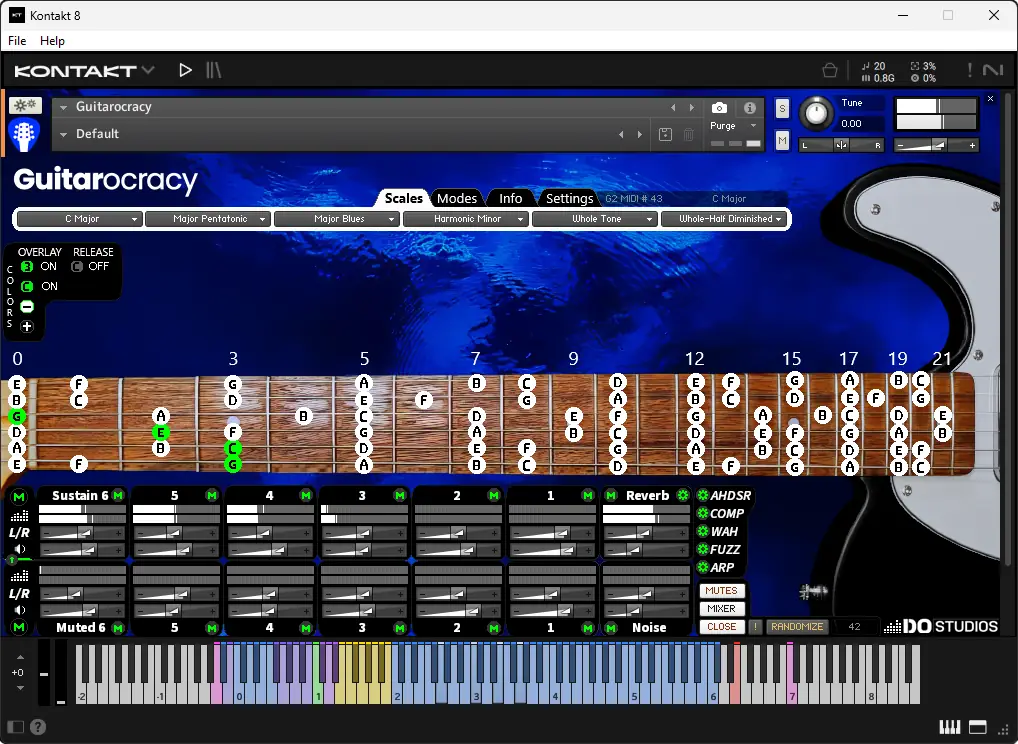The height and width of the screenshot is (744, 1018).
Task: Open the KONTAKT main menu logo
Action: point(84,70)
